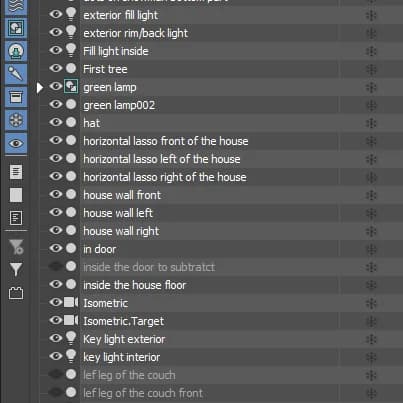This screenshot has height=403, width=403.
Task: Select the house wall front name
Action: tap(122, 195)
